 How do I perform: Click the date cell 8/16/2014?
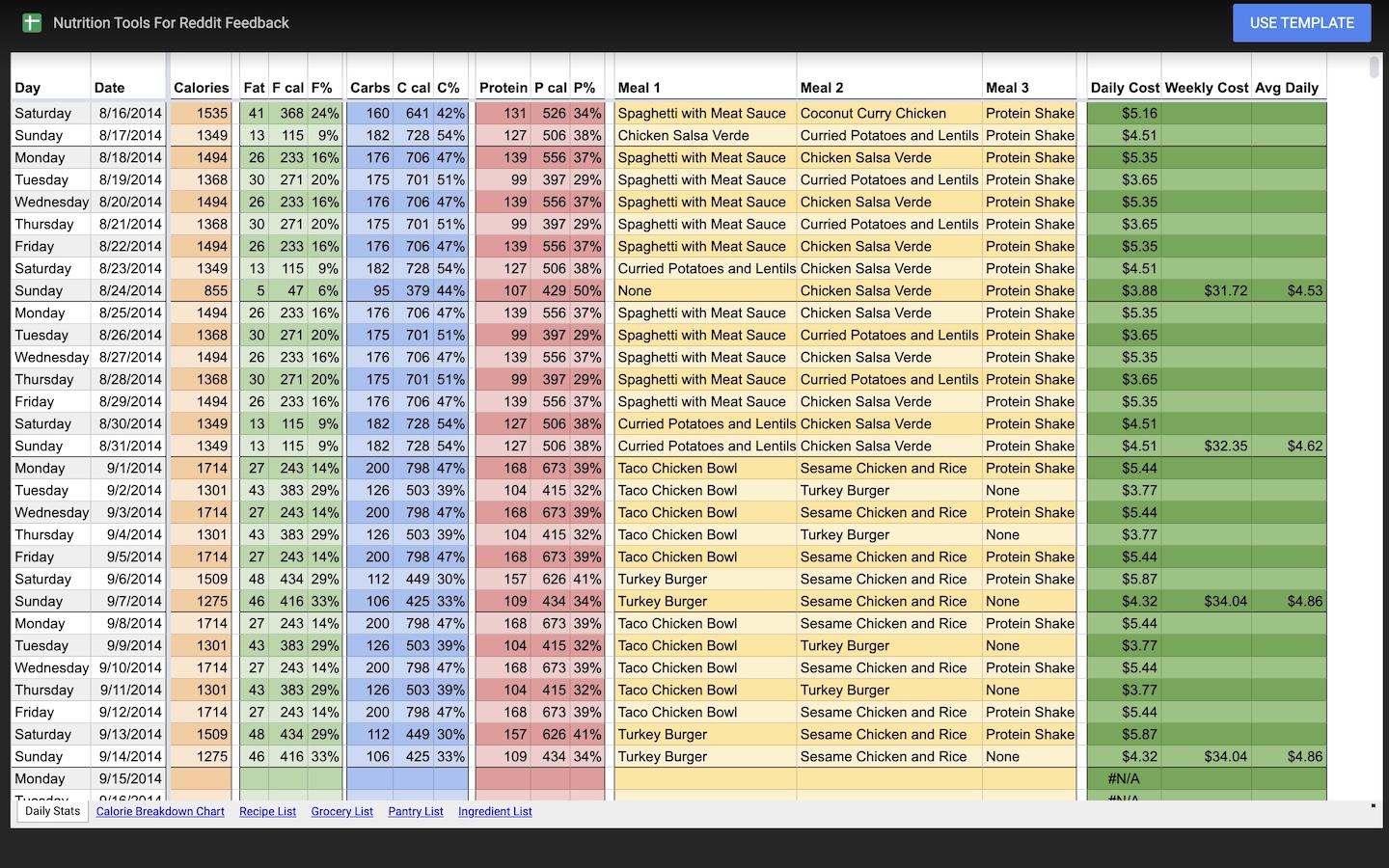point(127,113)
